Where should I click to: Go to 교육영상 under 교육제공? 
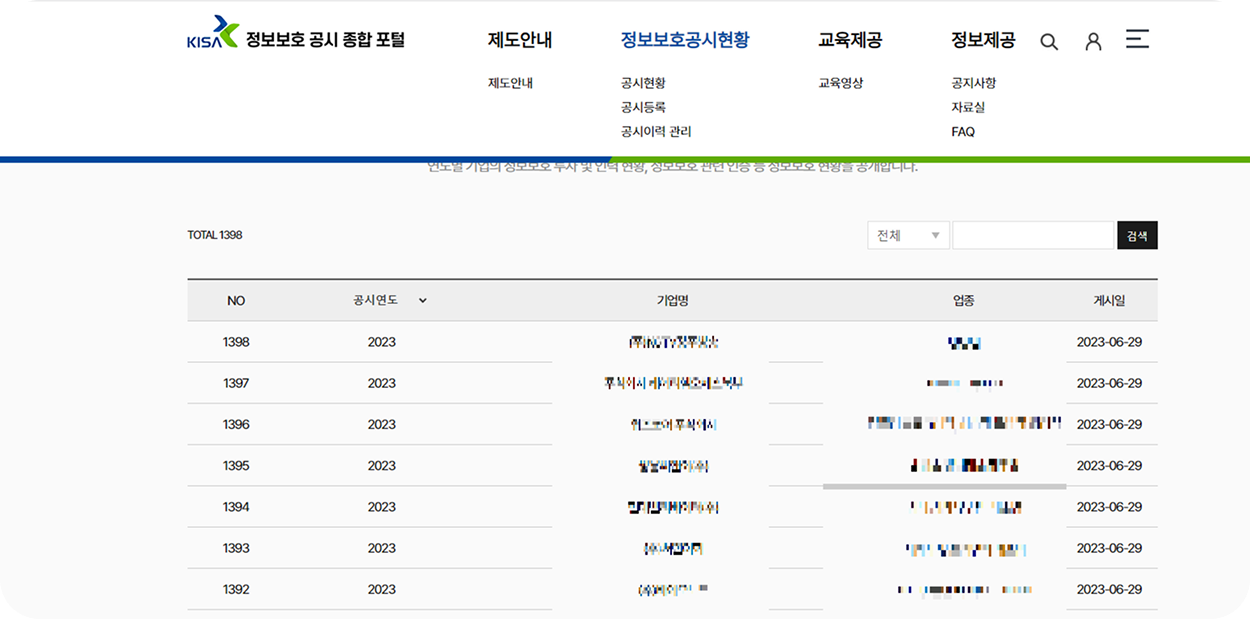[x=840, y=82]
